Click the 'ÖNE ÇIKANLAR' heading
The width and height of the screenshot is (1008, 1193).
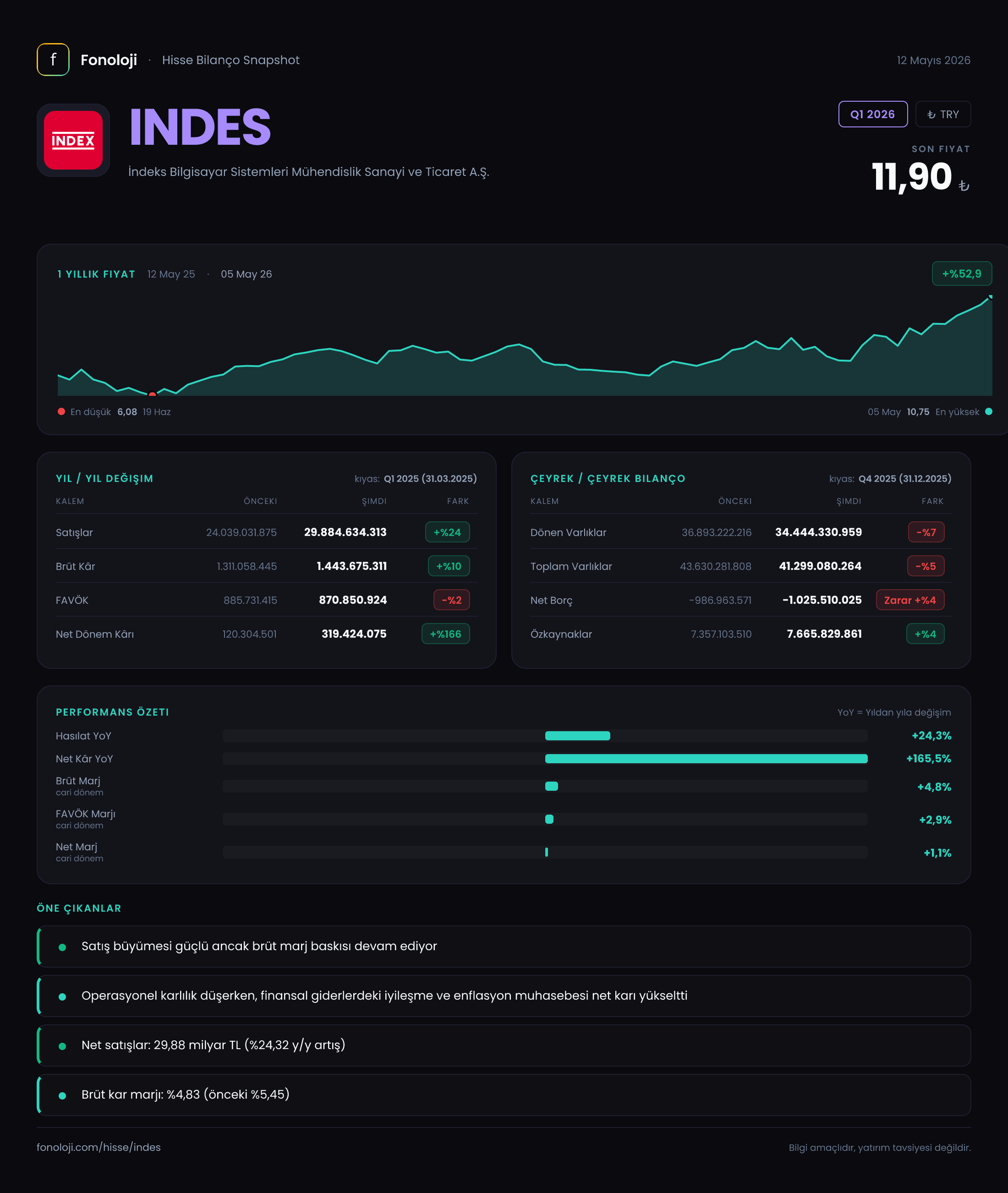pos(79,908)
